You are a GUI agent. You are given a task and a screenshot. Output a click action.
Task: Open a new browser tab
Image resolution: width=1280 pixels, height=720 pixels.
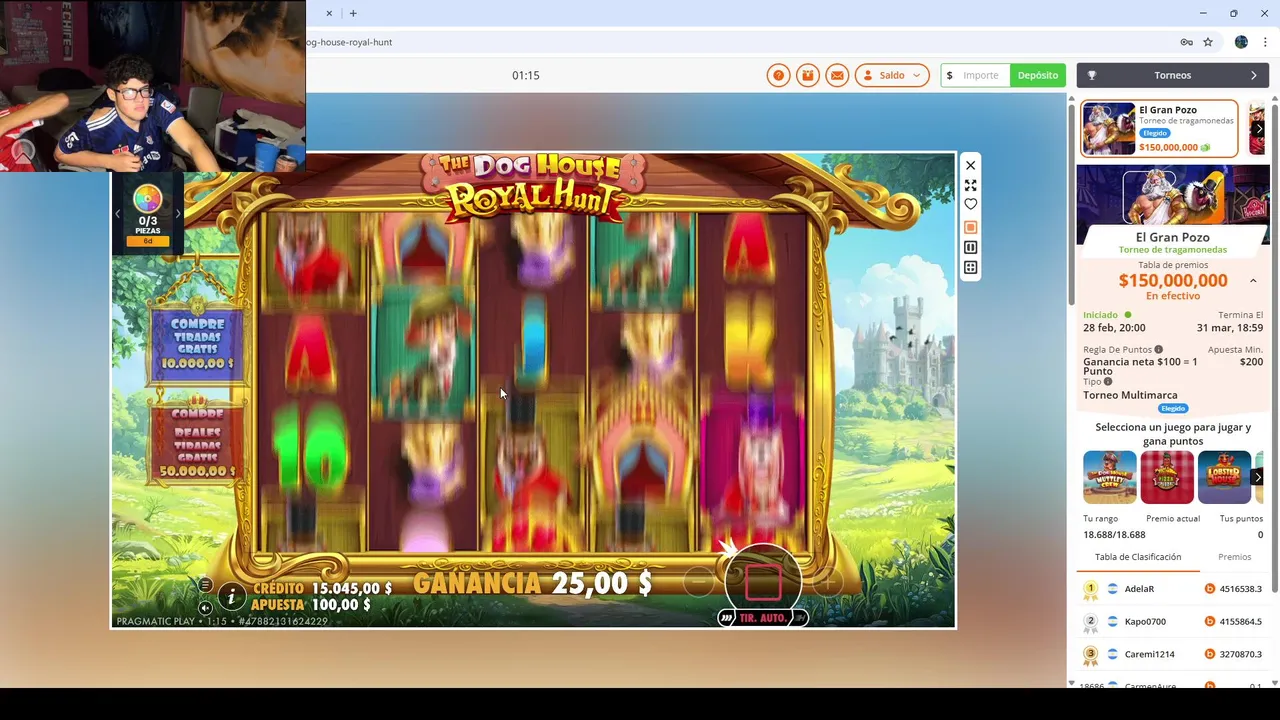point(353,13)
